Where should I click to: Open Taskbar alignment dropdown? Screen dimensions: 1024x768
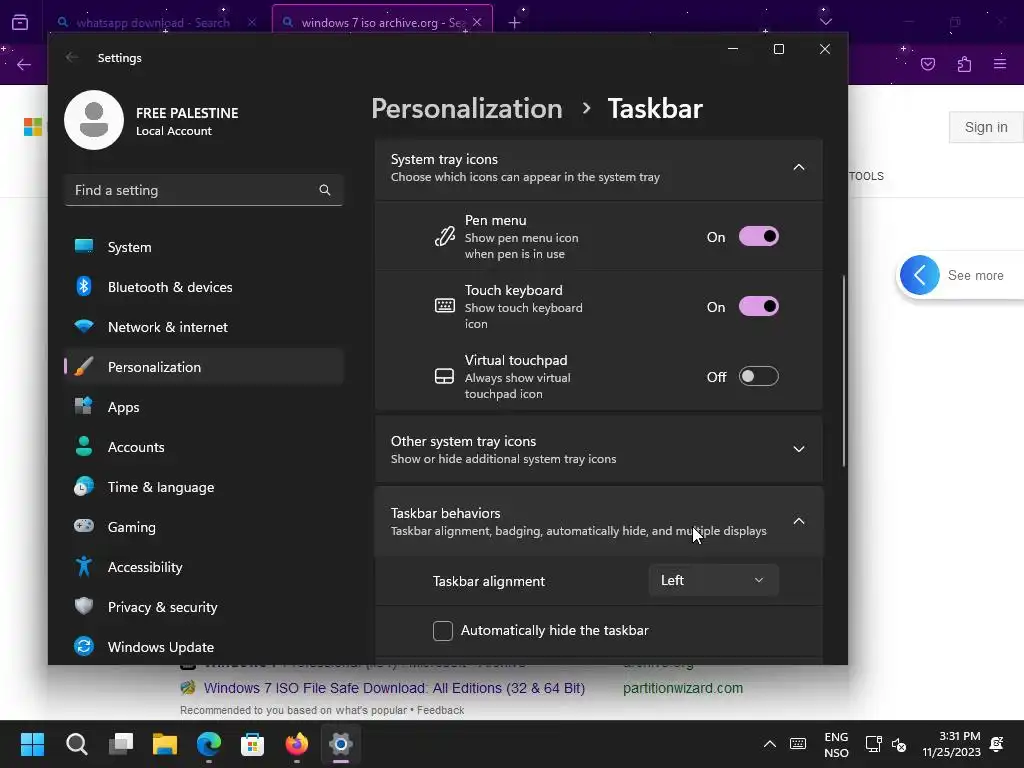pos(714,580)
